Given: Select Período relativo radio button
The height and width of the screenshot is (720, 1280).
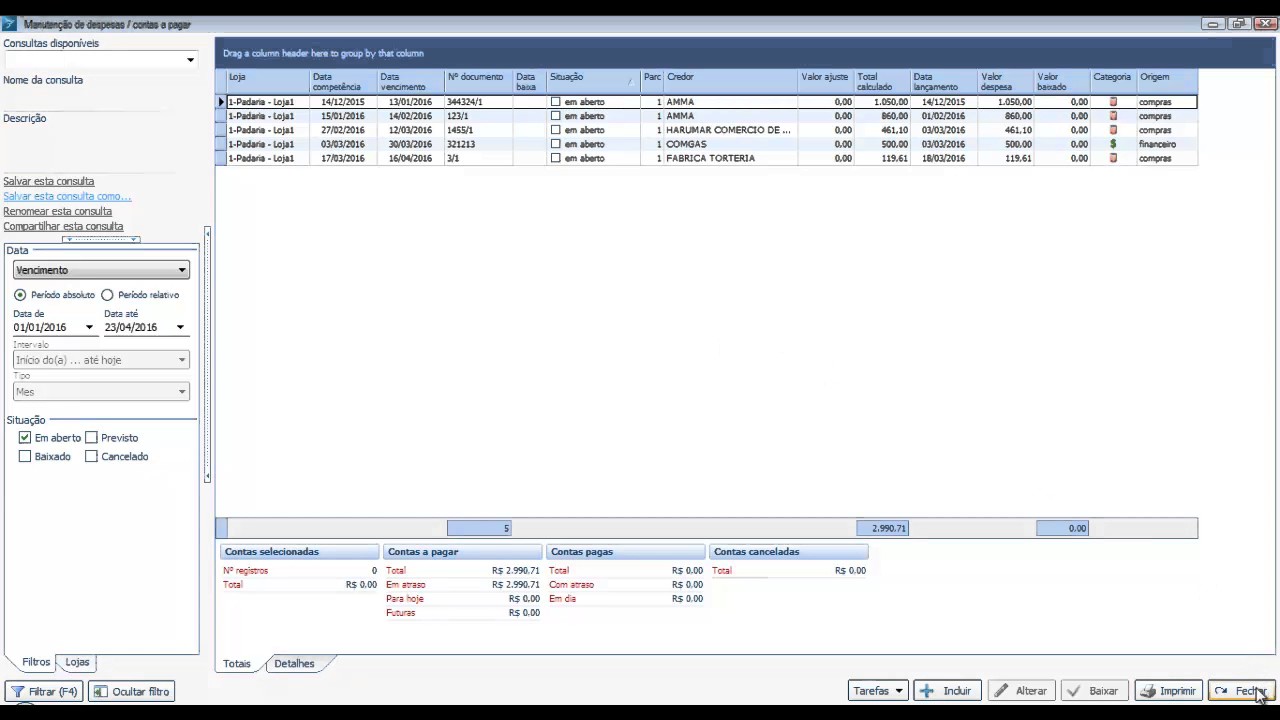Looking at the screenshot, I should click(107, 295).
